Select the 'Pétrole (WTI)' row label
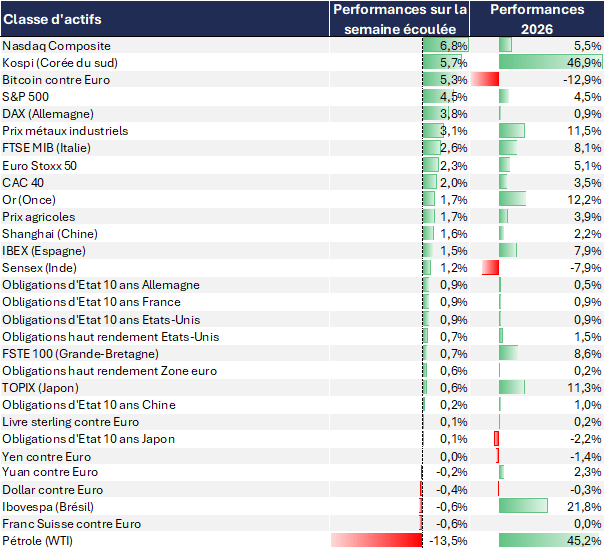Viewport: 605px width, 550px height. tap(37, 540)
